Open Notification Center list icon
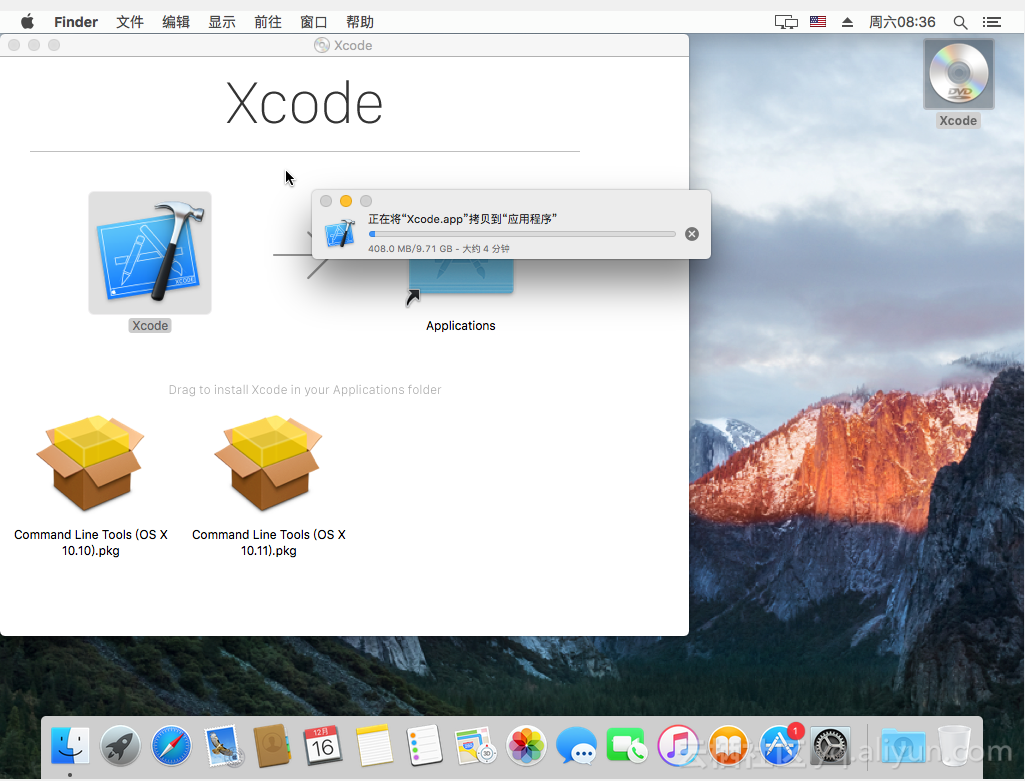This screenshot has height=781, width=1025. pos(992,22)
